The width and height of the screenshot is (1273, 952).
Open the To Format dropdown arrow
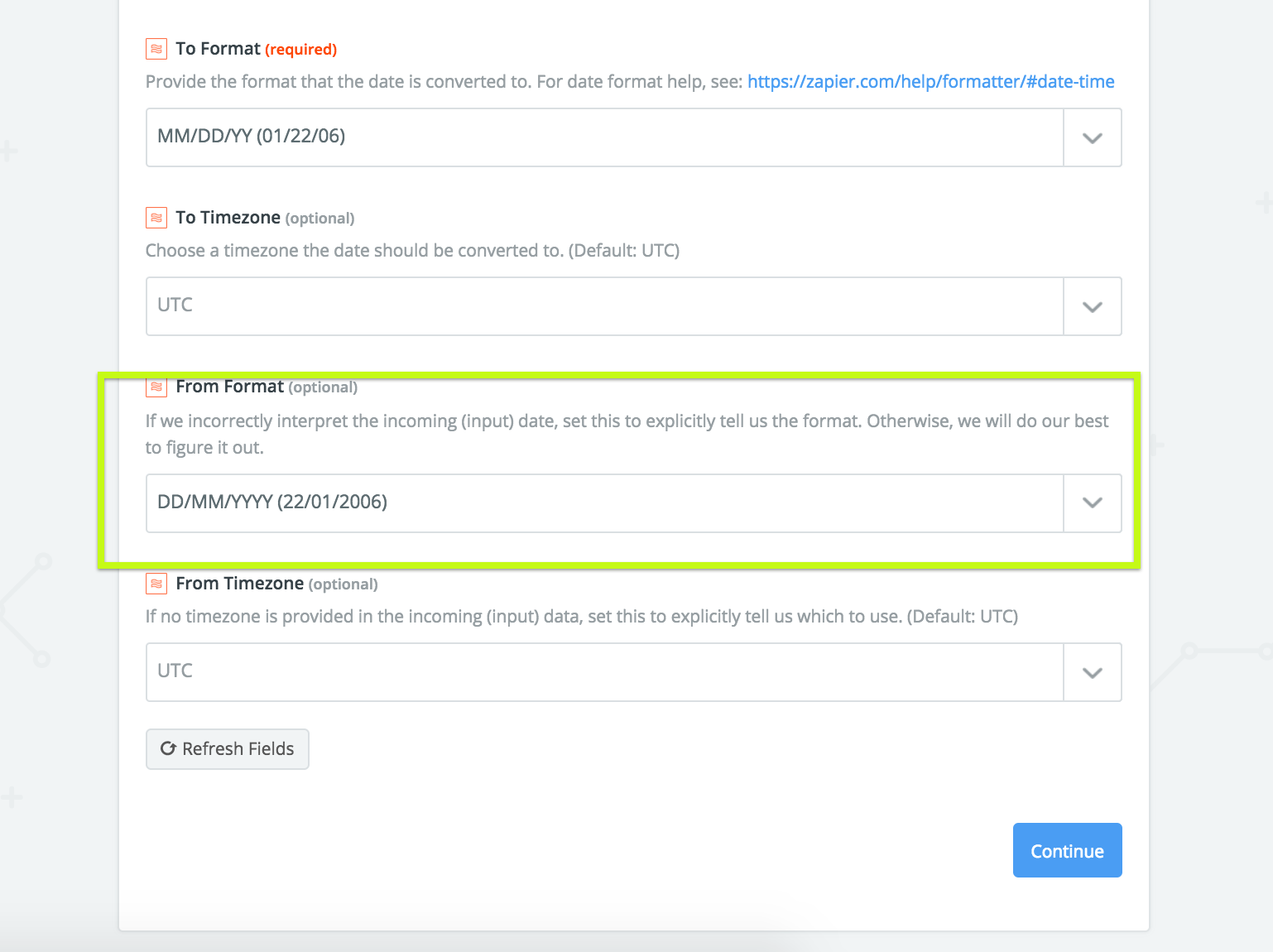[1093, 137]
